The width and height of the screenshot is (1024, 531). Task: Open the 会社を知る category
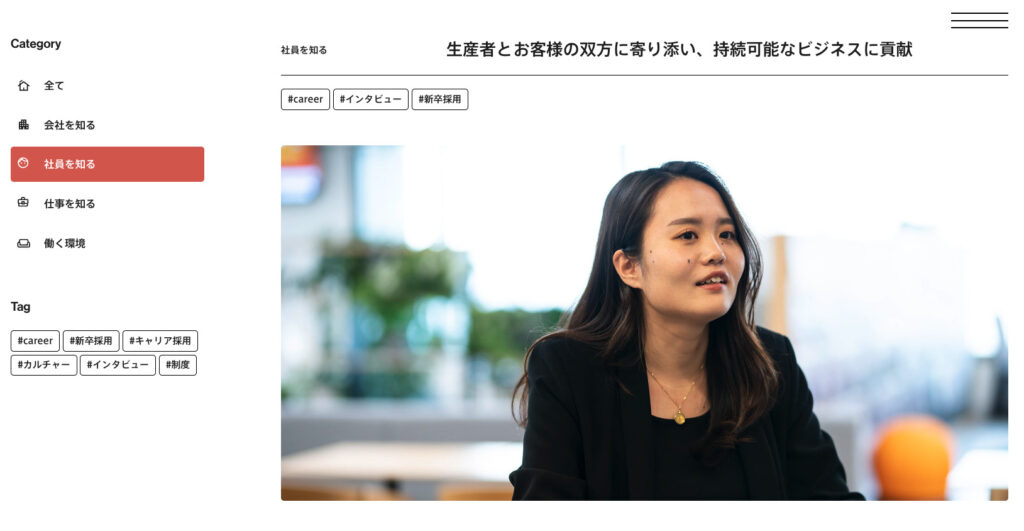[107, 125]
